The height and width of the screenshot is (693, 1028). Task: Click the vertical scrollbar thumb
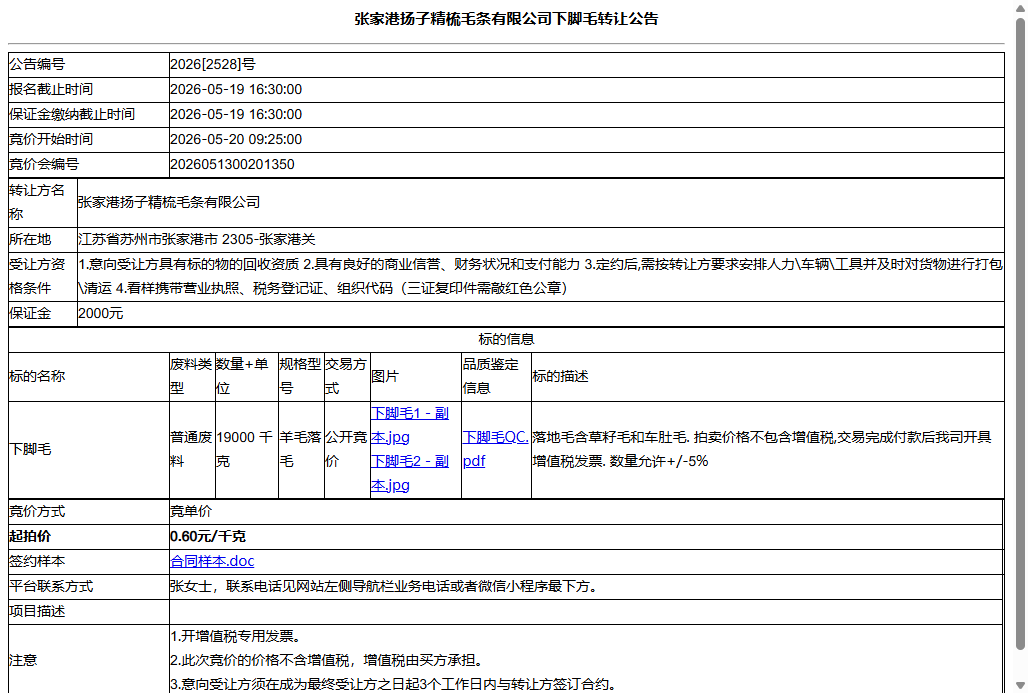1020,334
